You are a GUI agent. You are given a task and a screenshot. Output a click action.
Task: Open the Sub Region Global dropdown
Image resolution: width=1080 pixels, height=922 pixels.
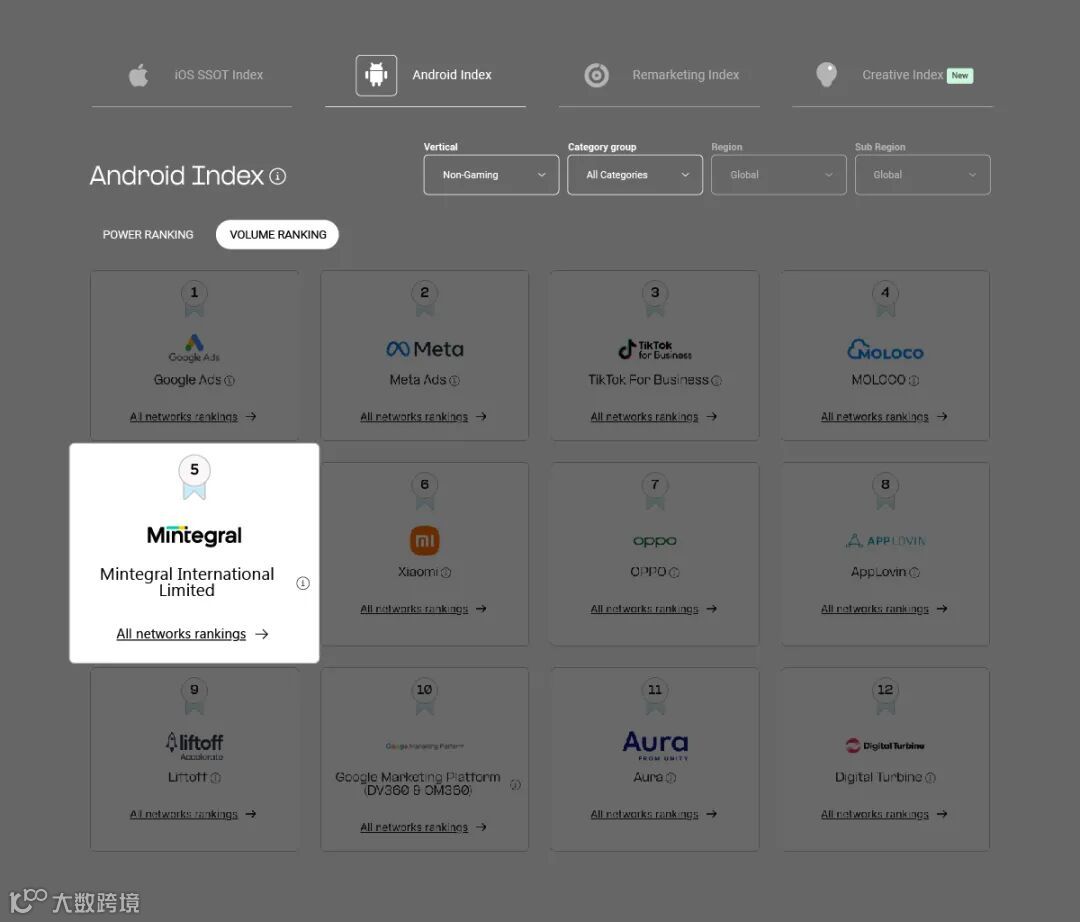click(x=922, y=175)
